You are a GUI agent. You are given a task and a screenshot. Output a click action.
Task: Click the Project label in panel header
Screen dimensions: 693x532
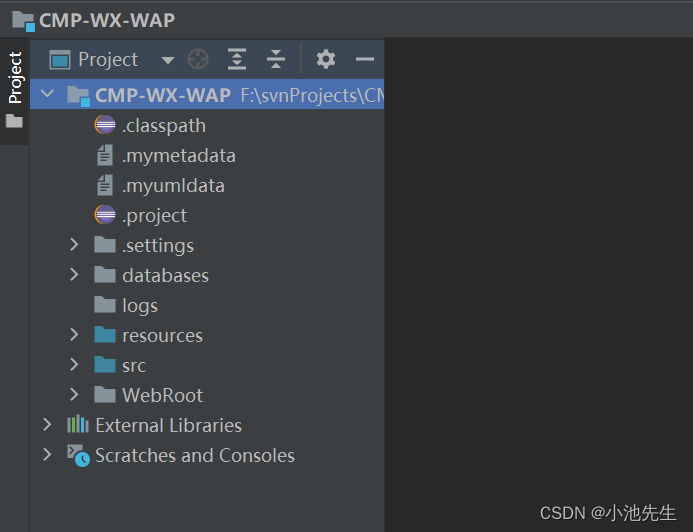click(108, 60)
